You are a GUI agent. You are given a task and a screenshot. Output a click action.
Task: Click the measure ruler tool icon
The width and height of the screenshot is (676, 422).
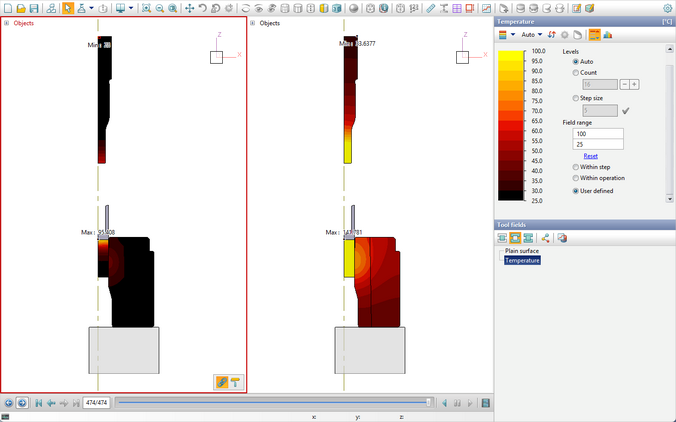point(430,8)
